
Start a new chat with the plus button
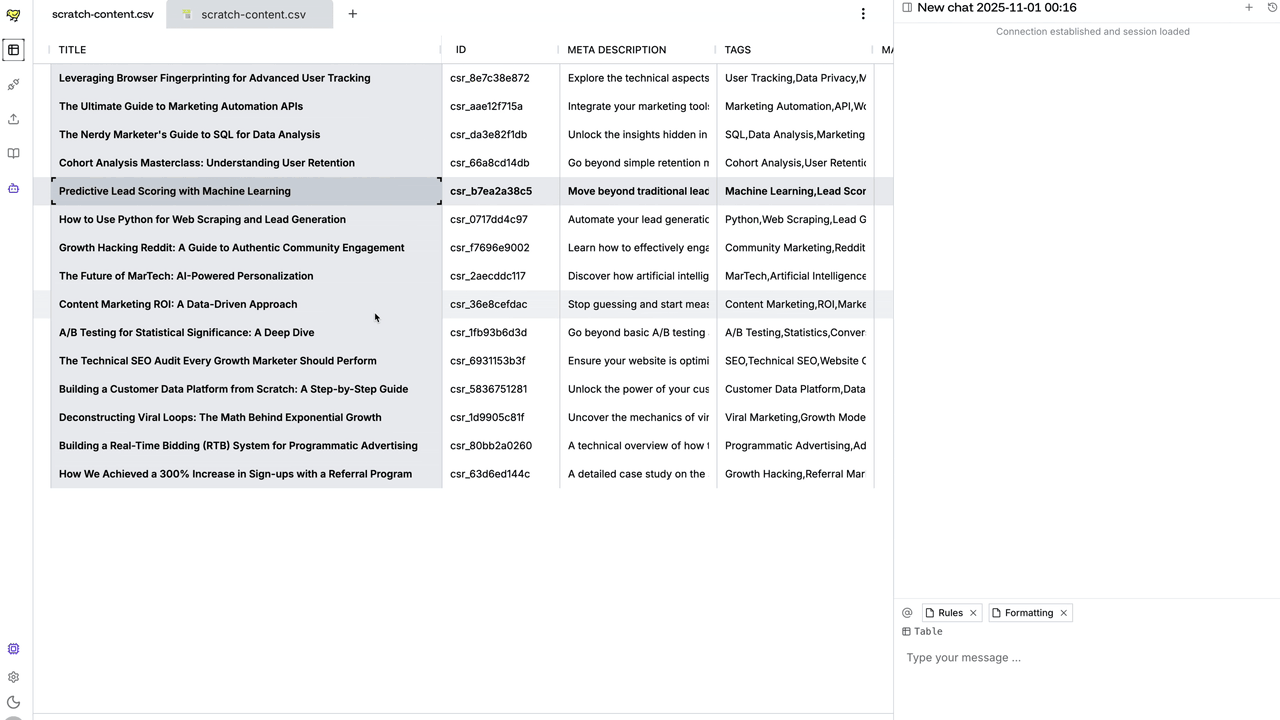point(1248,8)
